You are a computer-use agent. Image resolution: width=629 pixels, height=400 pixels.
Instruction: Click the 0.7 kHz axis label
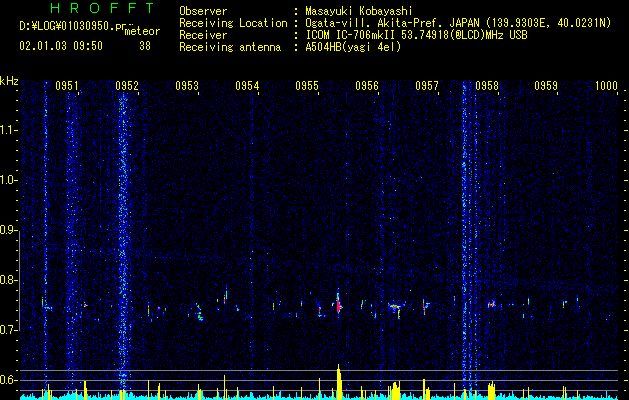point(9,330)
